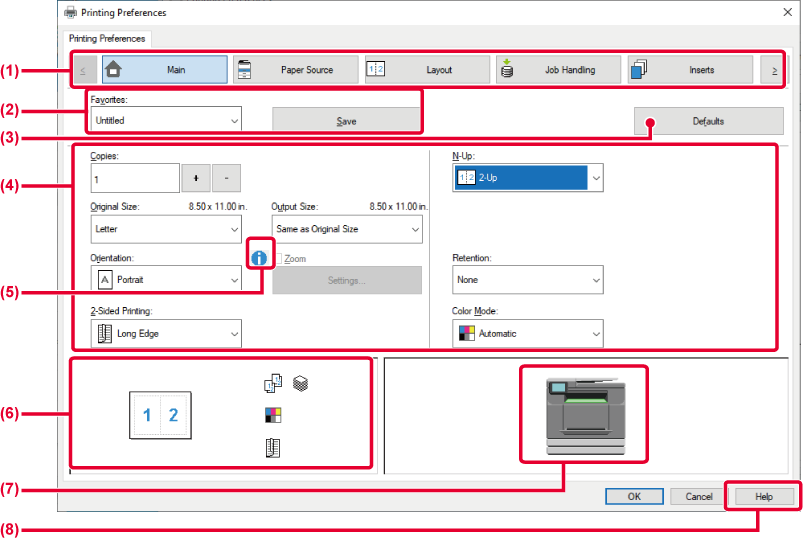The image size is (804, 539).
Task: Click the stacked paper icon in preview
Action: (x=300, y=383)
